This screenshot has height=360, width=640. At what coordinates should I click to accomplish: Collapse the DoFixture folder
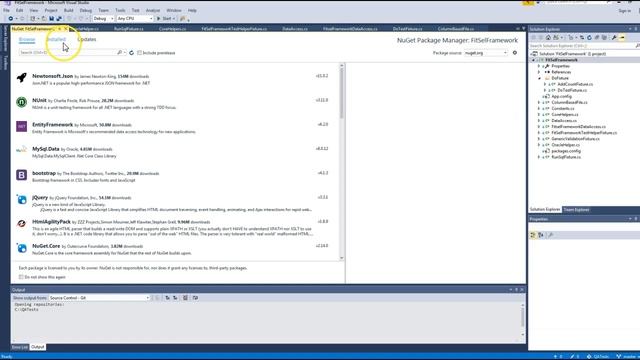[x=539, y=78]
